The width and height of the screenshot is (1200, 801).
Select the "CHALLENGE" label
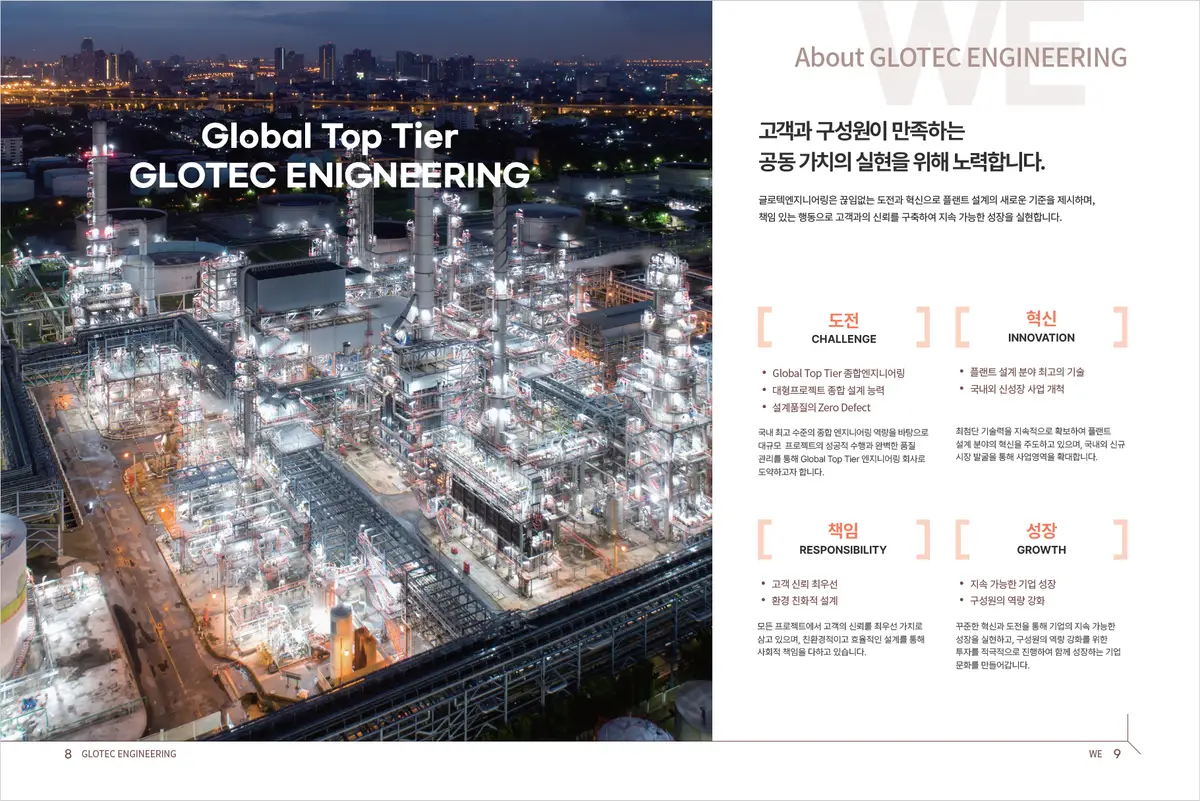pos(844,340)
